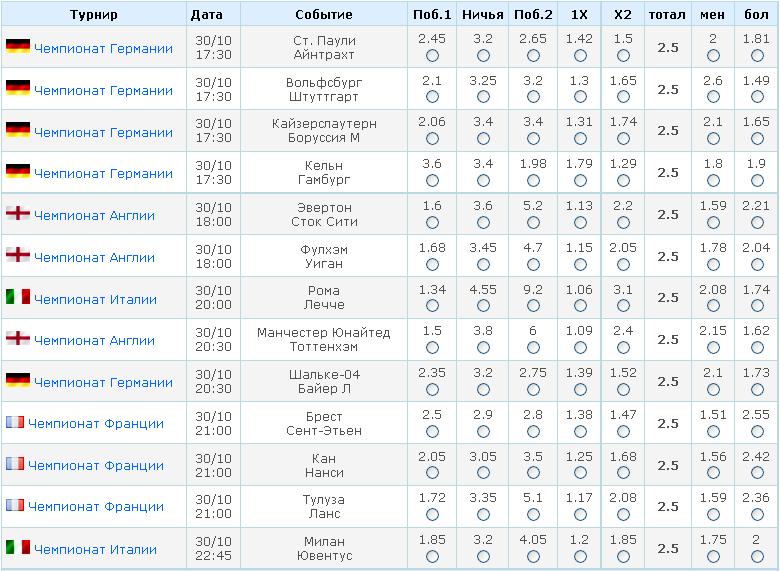
Task: Select X2 odds 1.29 for Кельн Гамбург
Action: point(623,181)
